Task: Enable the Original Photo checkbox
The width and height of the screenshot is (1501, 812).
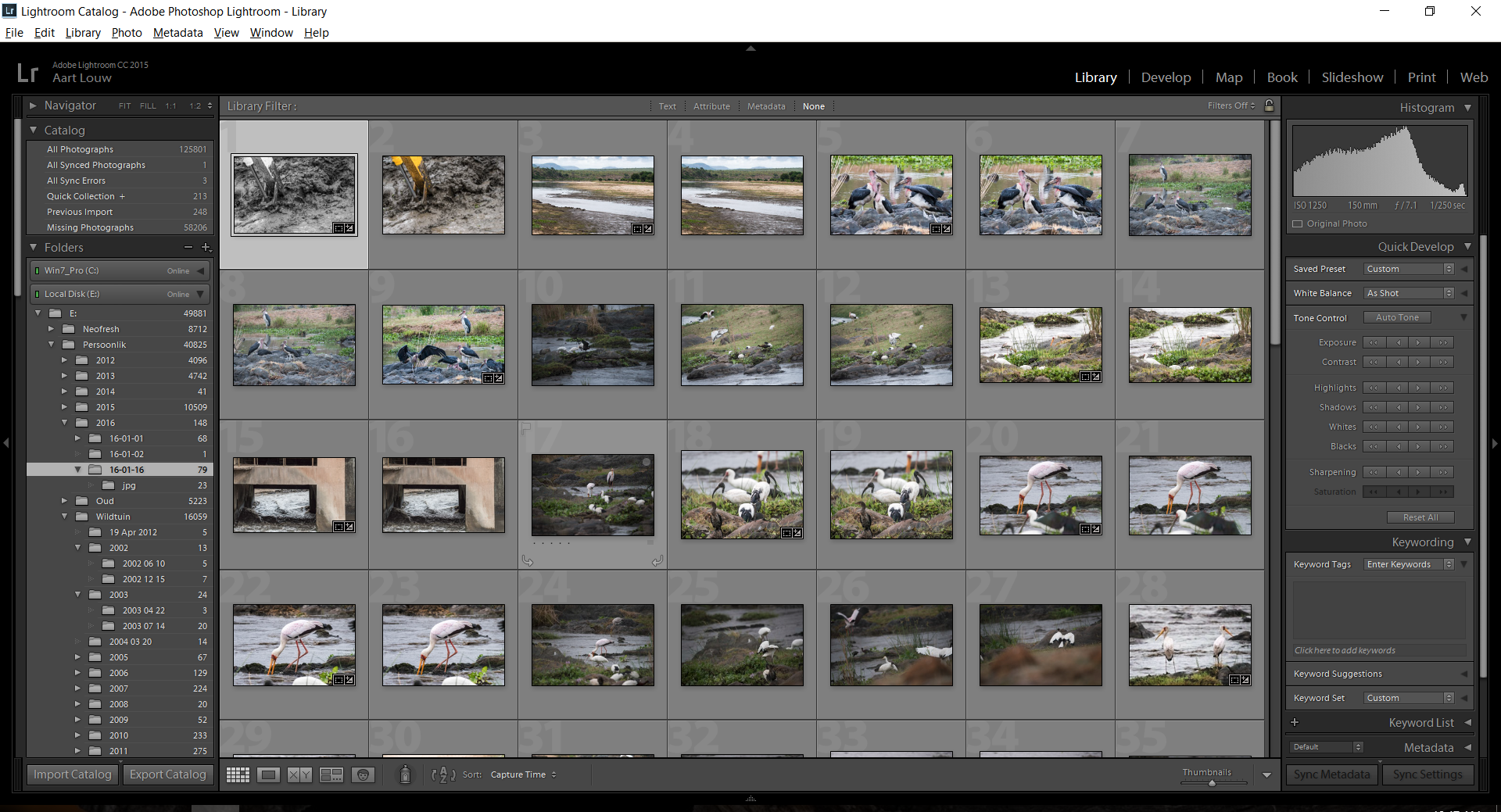Action: click(x=1298, y=224)
